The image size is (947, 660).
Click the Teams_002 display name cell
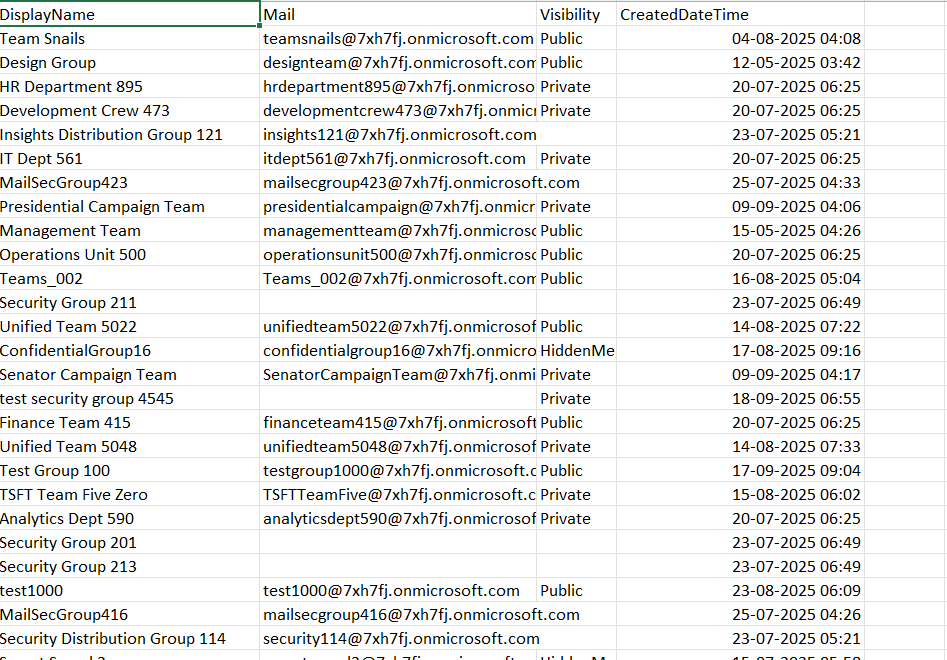(x=129, y=279)
